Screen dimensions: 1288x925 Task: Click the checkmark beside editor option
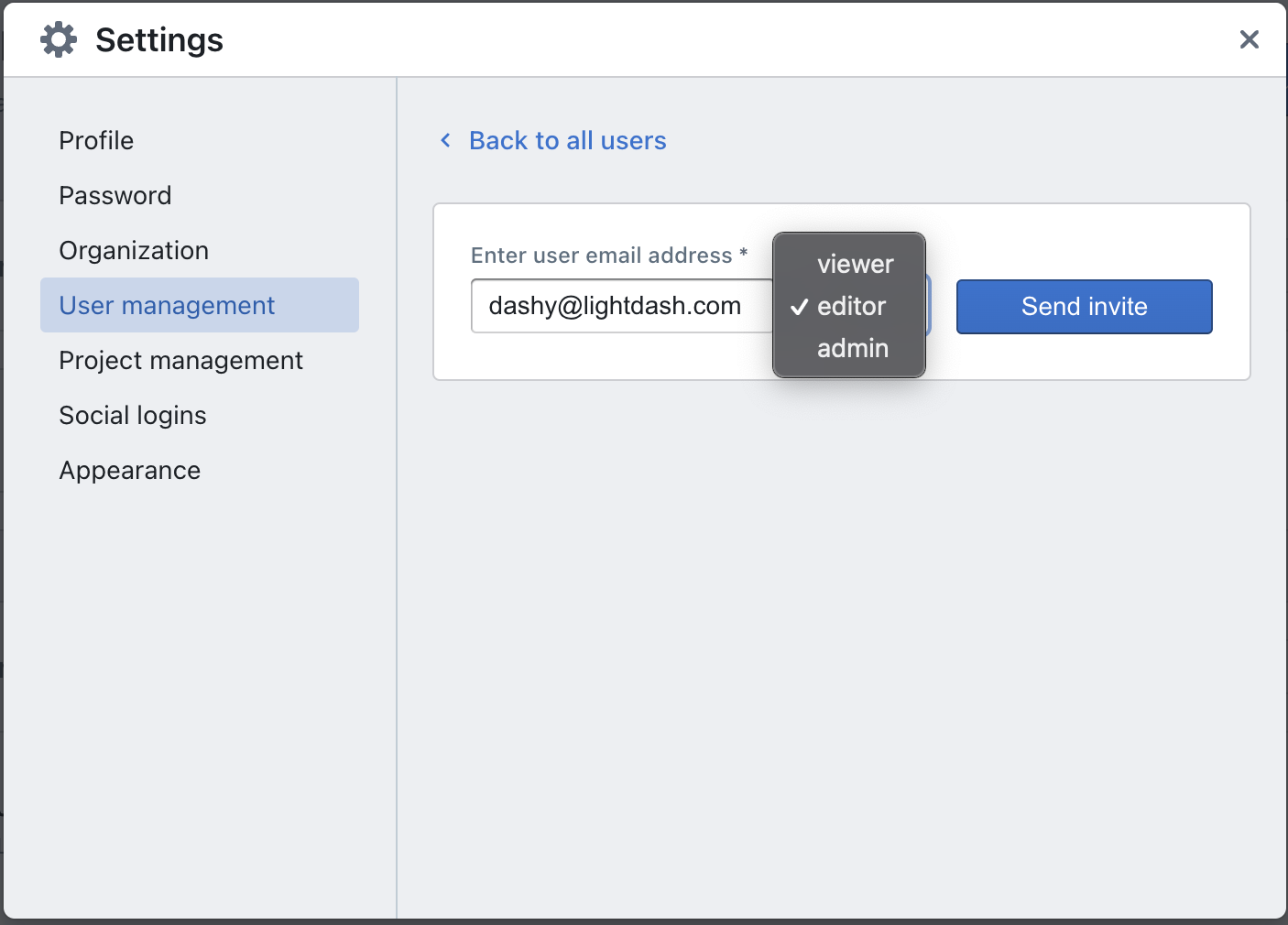(799, 307)
